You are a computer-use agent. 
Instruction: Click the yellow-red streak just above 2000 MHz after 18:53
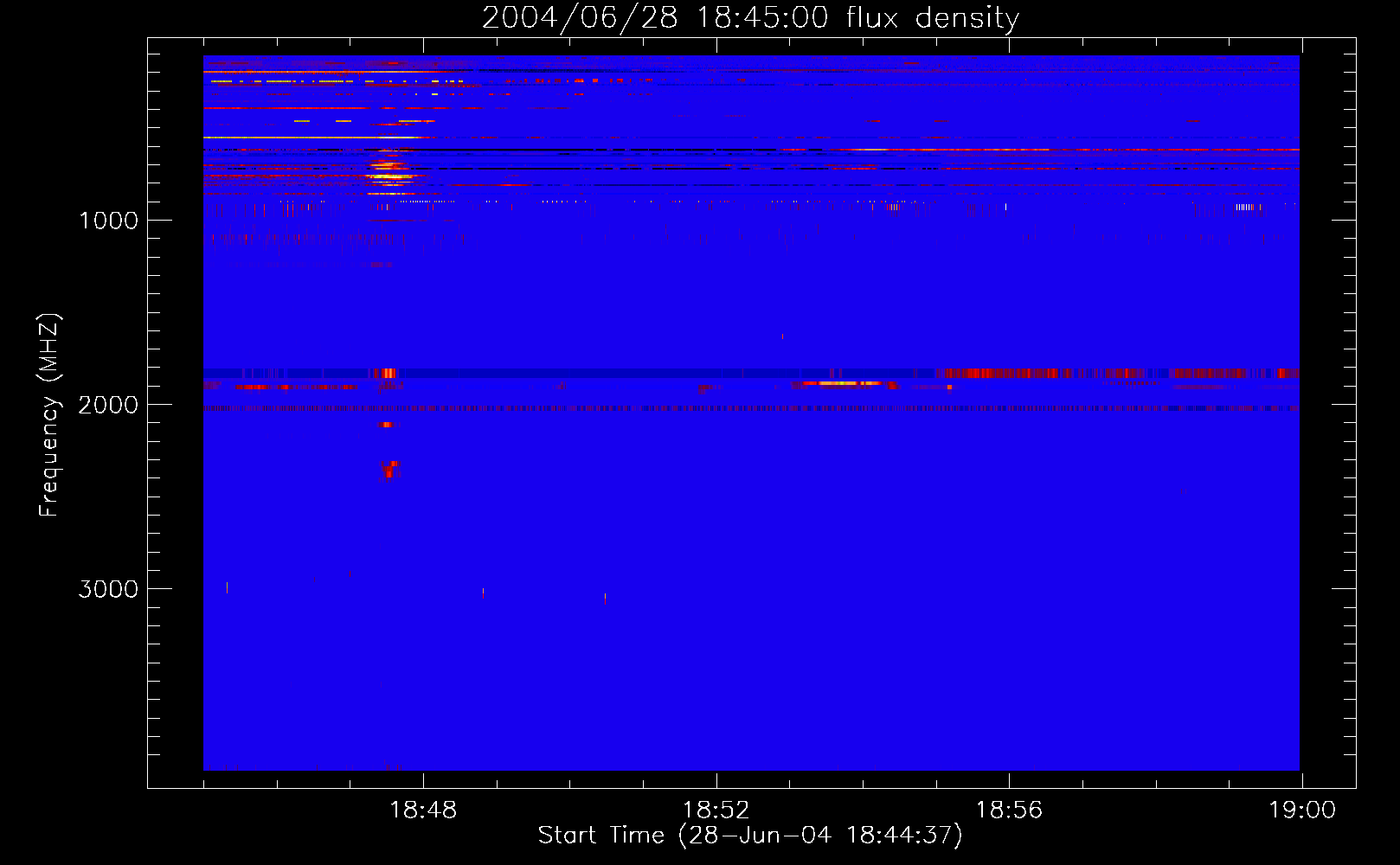844,383
